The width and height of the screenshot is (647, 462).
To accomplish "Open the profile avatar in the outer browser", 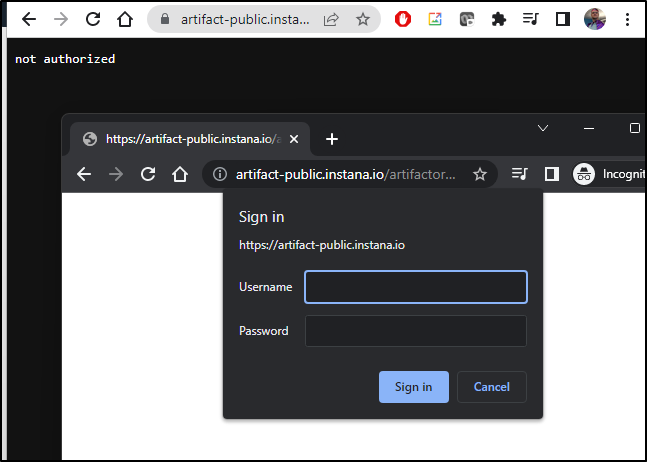I will (595, 19).
